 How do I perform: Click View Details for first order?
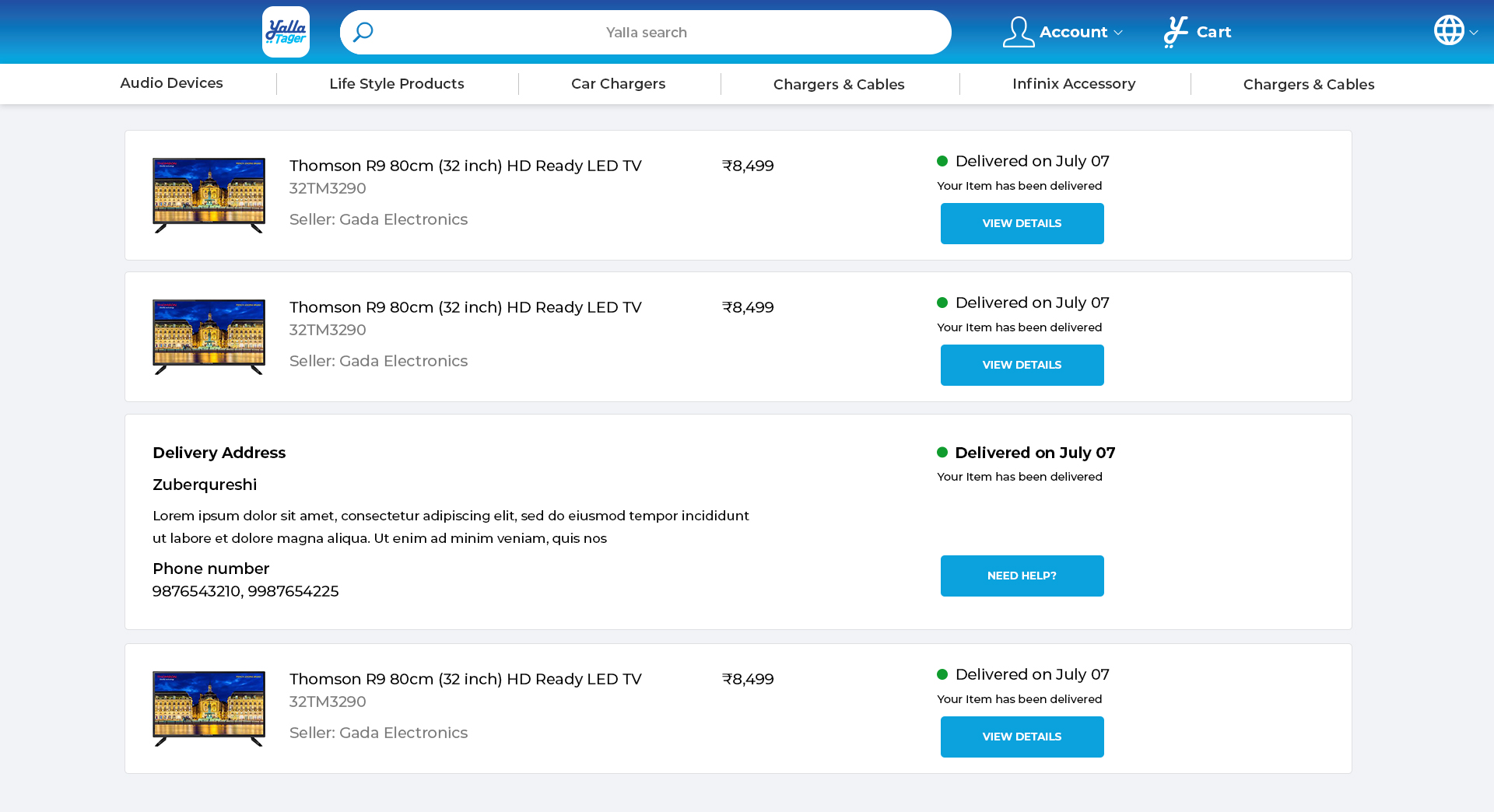pos(1021,223)
